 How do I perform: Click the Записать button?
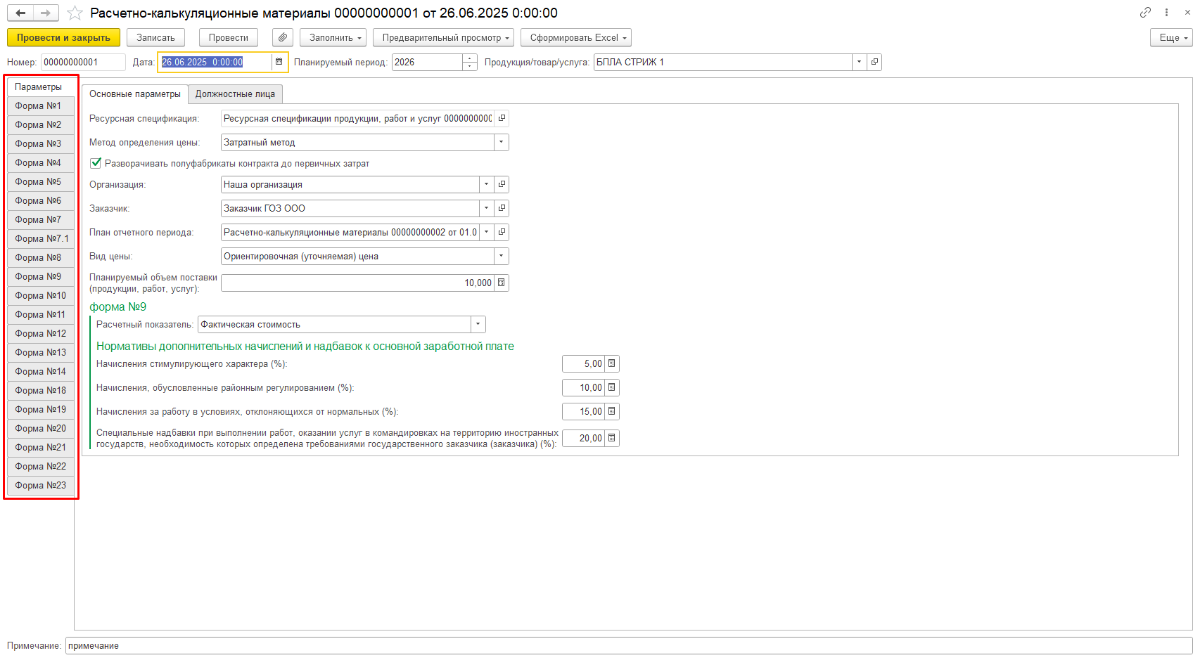point(156,37)
